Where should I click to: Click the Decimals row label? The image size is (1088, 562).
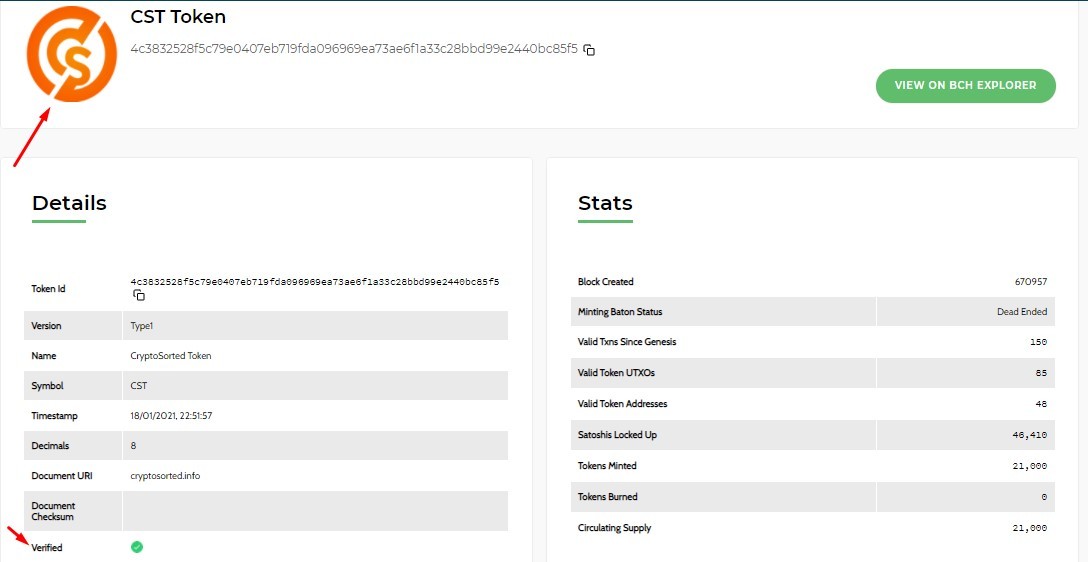(x=50, y=445)
